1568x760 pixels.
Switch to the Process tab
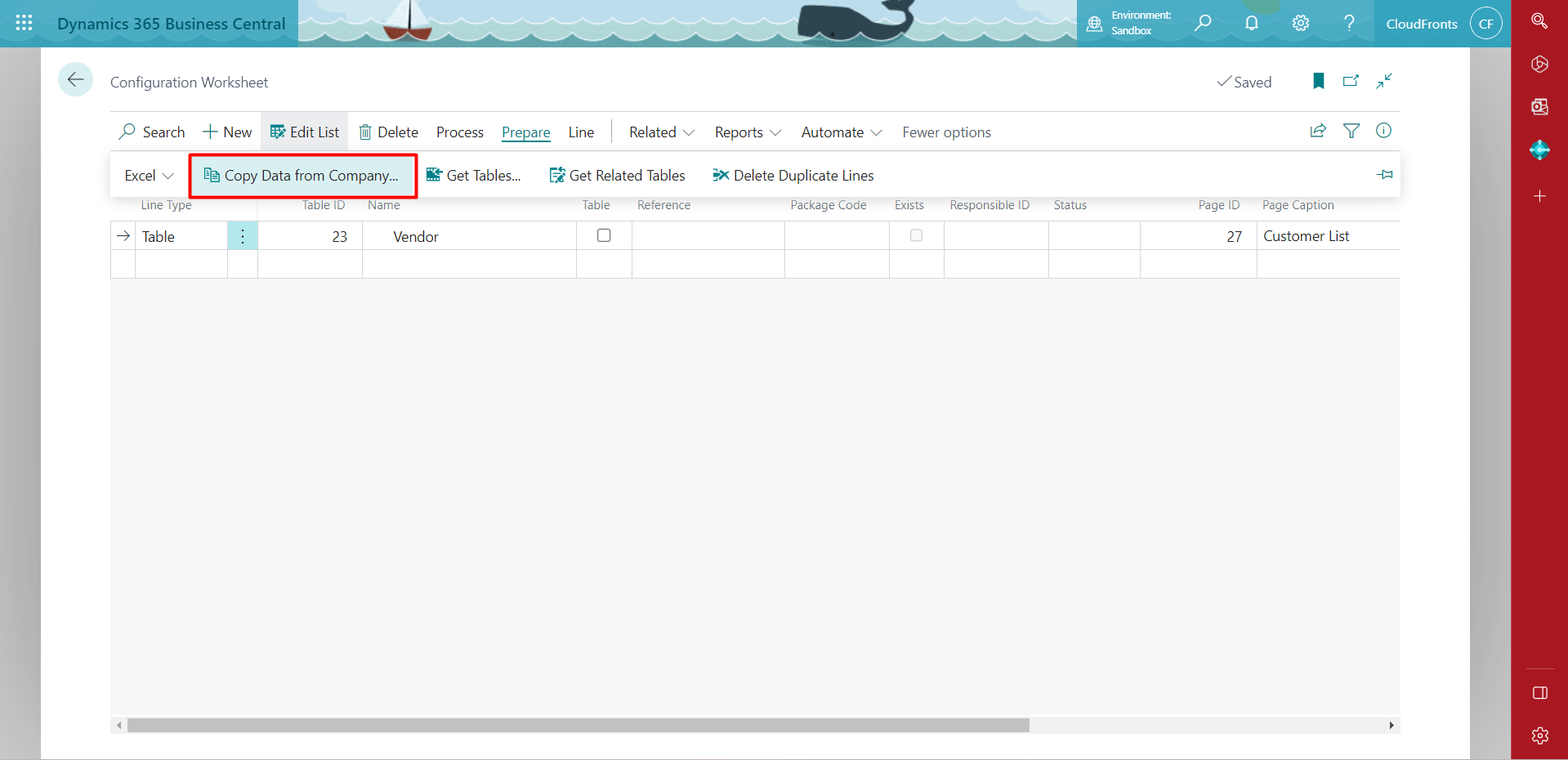pos(459,132)
